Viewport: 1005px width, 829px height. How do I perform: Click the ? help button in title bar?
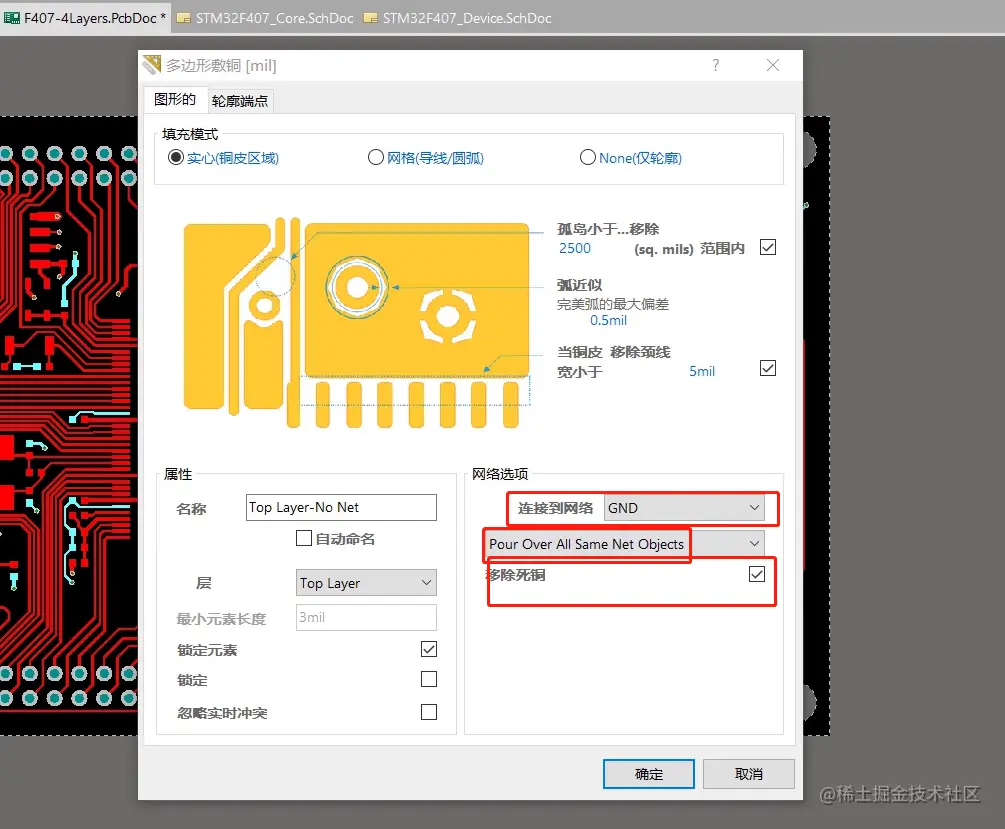715,65
